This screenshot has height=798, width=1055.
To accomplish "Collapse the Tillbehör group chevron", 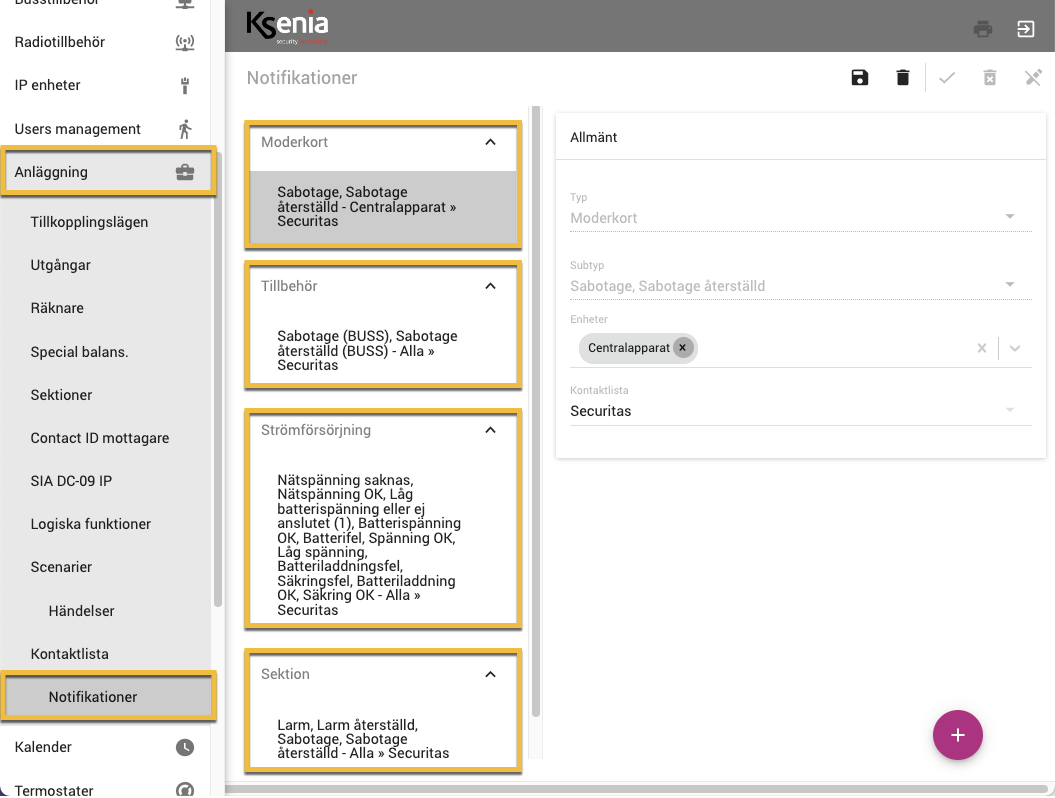I will [x=490, y=286].
